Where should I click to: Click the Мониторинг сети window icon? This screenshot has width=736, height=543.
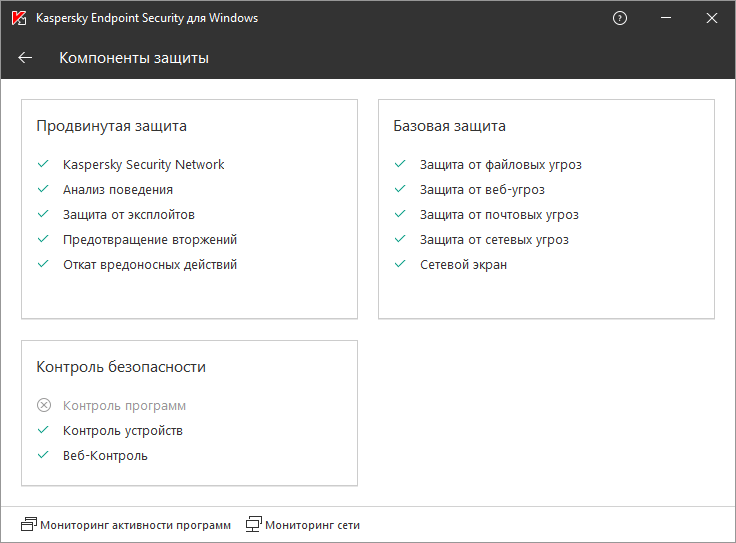pyautogui.click(x=254, y=524)
